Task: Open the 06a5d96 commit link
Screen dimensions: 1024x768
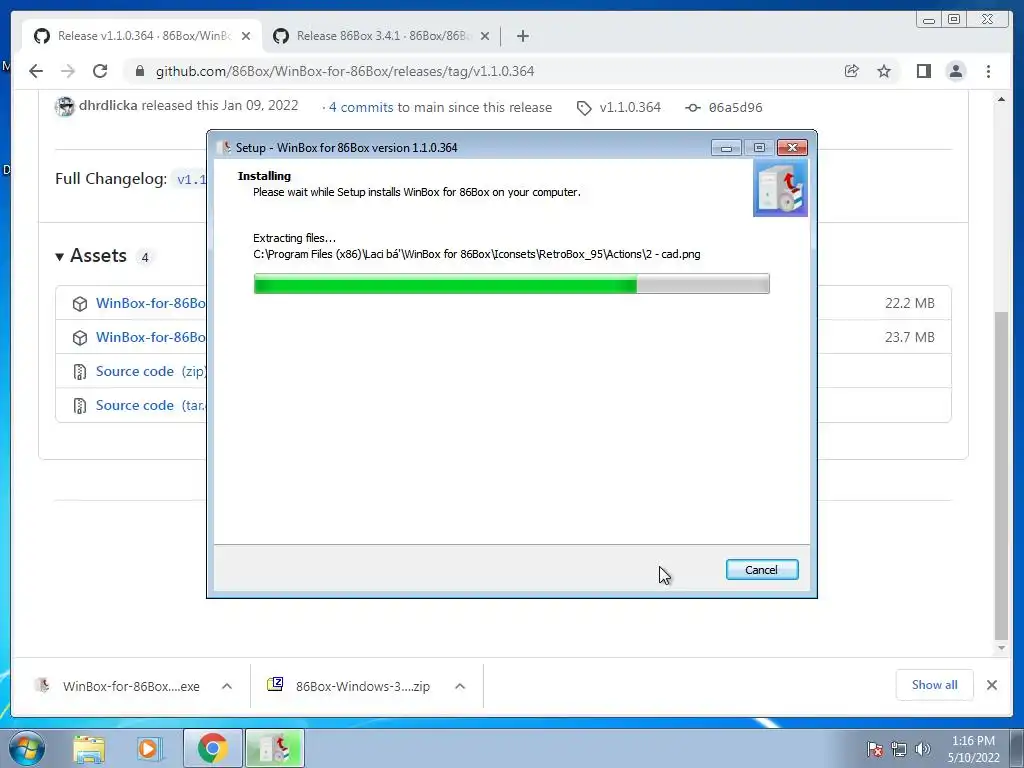Action: 735,107
